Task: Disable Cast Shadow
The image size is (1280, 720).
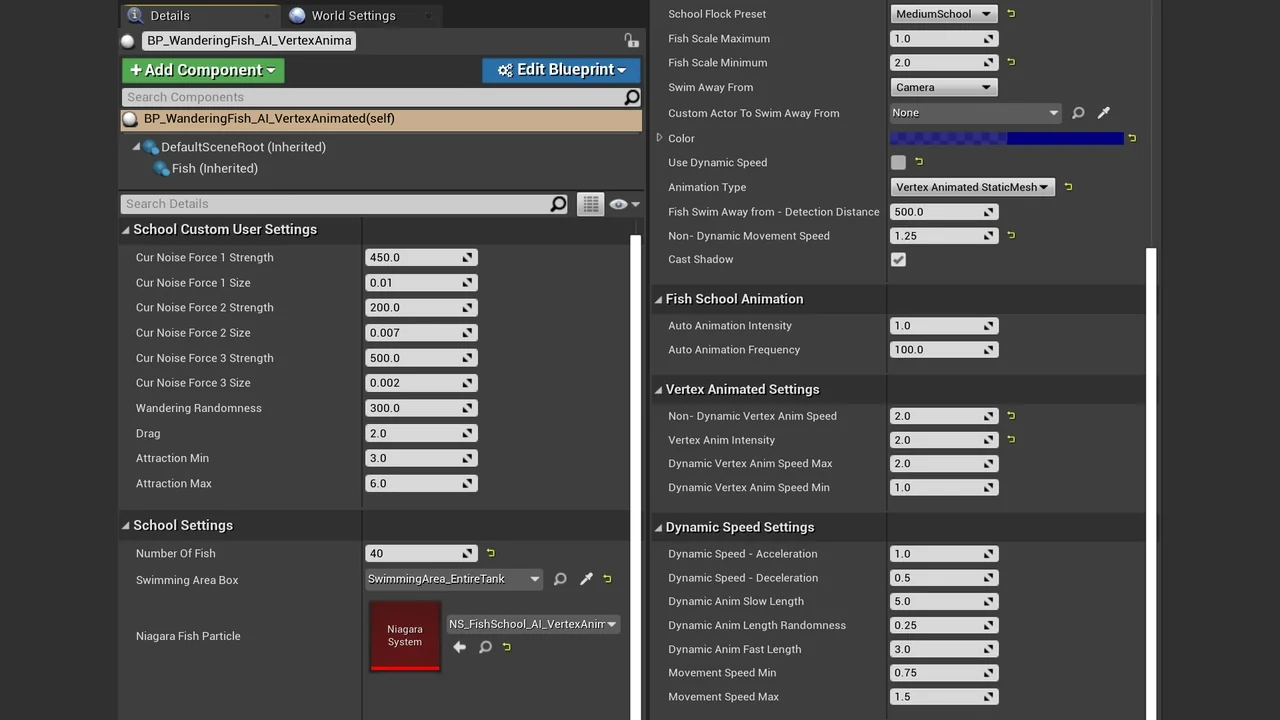Action: [898, 259]
